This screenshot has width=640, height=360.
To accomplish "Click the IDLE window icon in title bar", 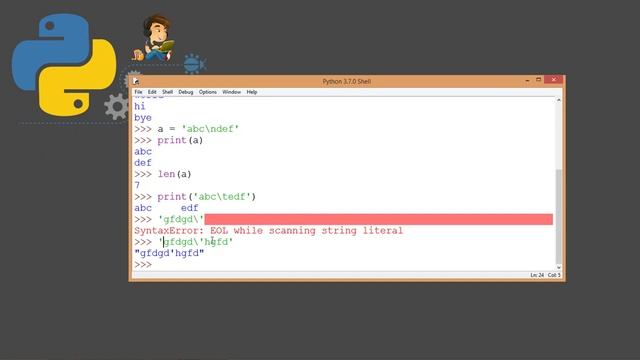I will coord(136,81).
